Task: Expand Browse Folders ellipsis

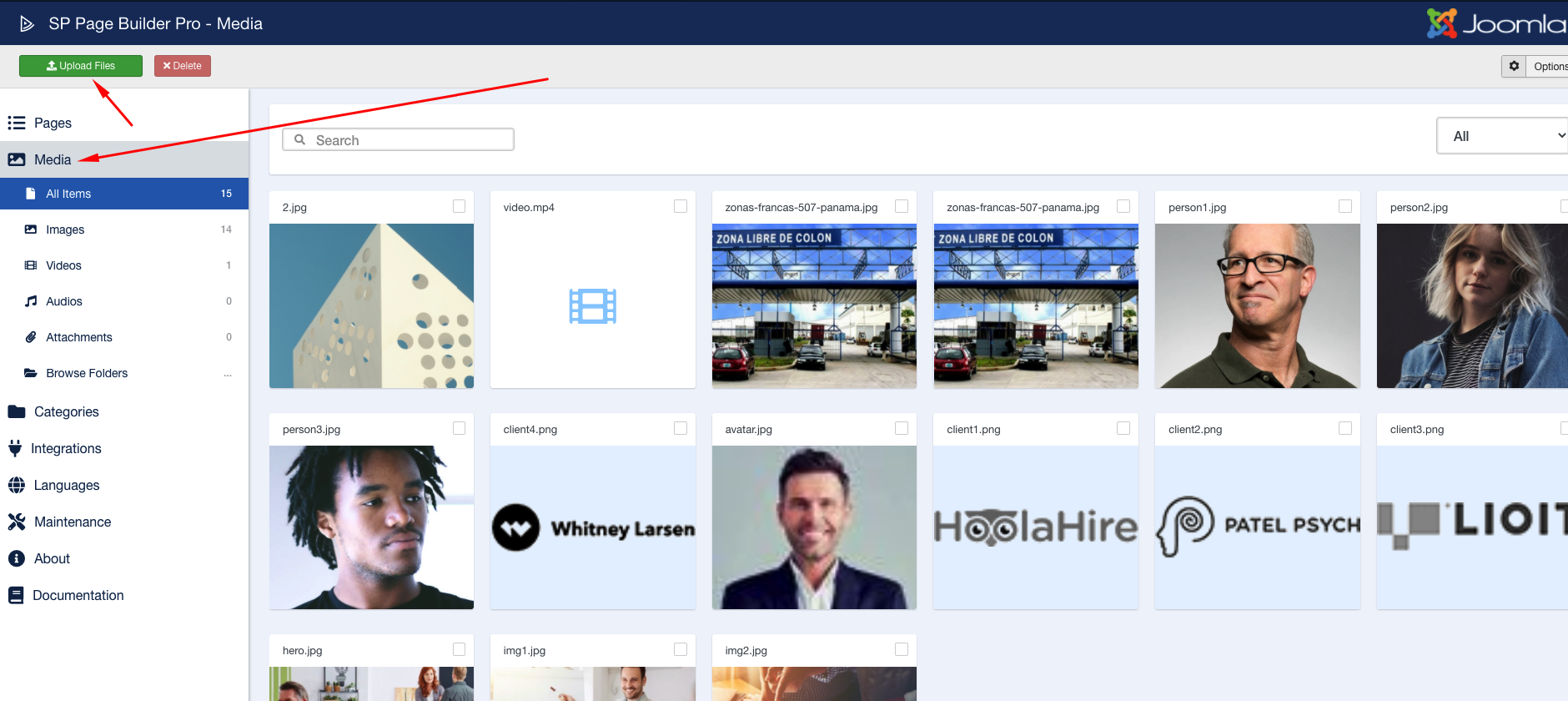Action: 228,374
